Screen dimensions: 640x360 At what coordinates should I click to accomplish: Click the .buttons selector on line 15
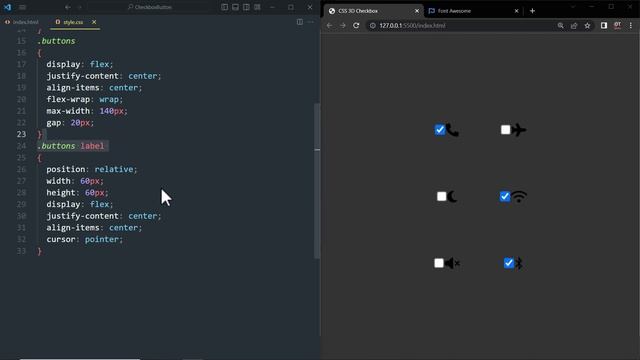pyautogui.click(x=56, y=41)
